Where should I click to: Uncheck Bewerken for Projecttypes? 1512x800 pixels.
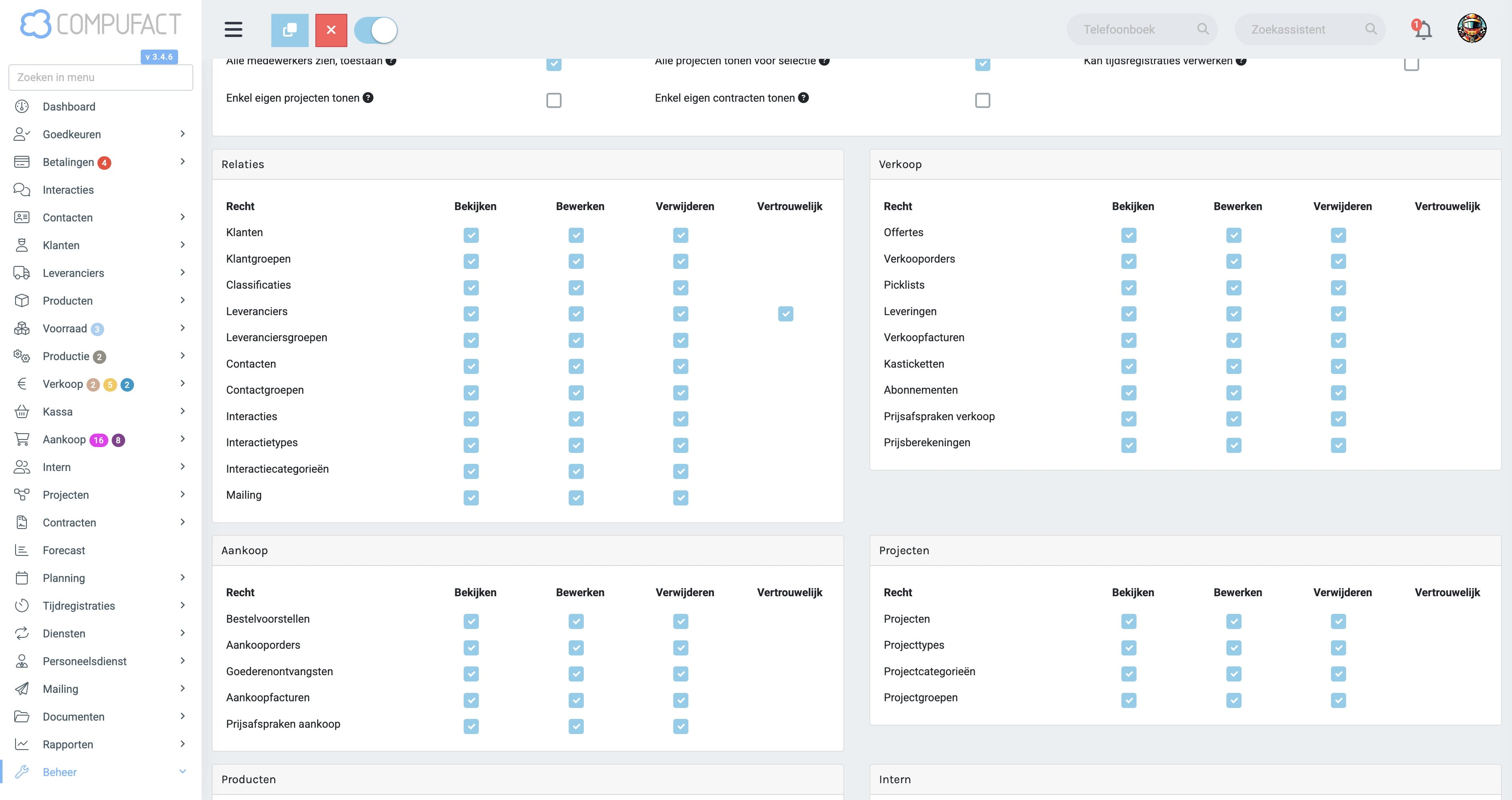[1234, 647]
